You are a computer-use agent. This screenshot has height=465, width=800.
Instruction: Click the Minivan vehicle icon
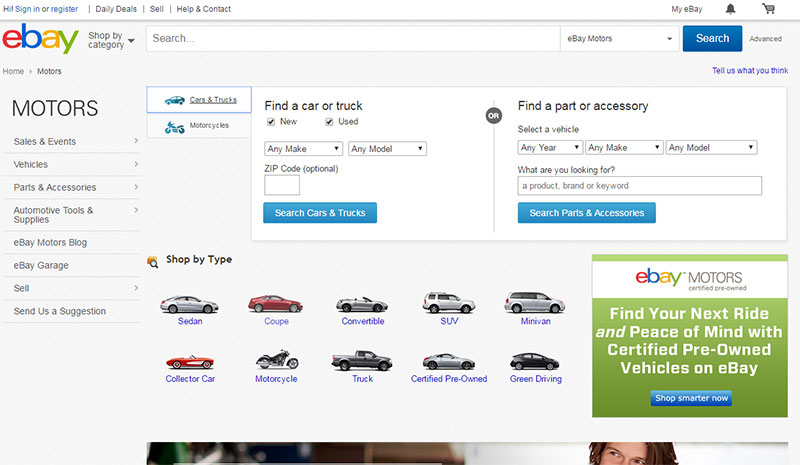[x=535, y=303]
